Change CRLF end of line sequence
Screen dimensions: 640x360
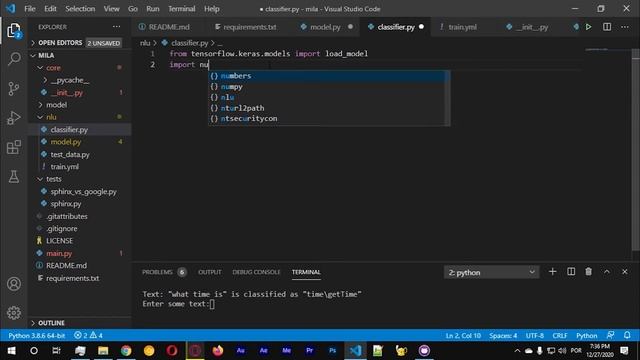pyautogui.click(x=560, y=335)
